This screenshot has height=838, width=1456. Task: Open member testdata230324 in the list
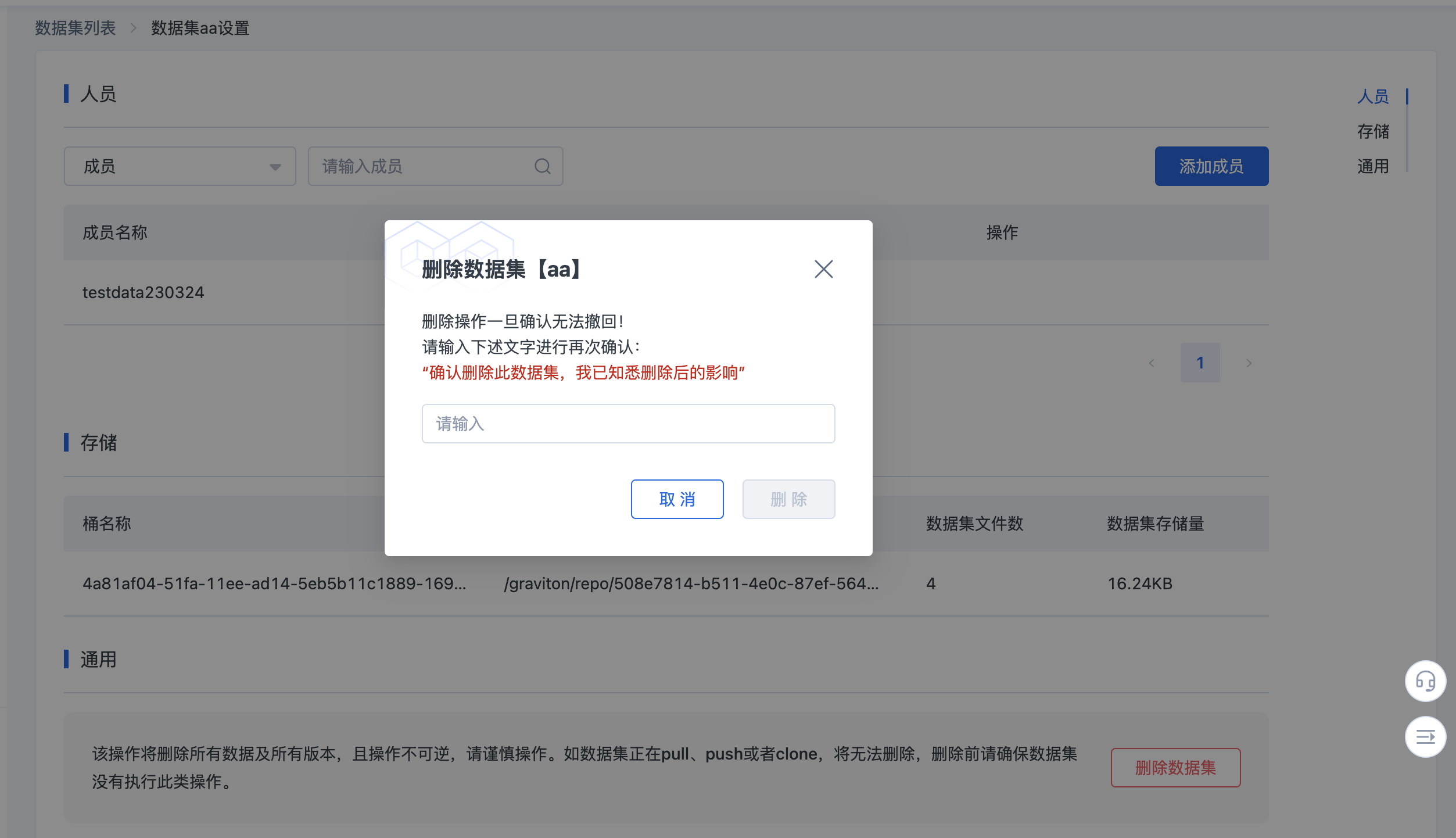pos(143,292)
